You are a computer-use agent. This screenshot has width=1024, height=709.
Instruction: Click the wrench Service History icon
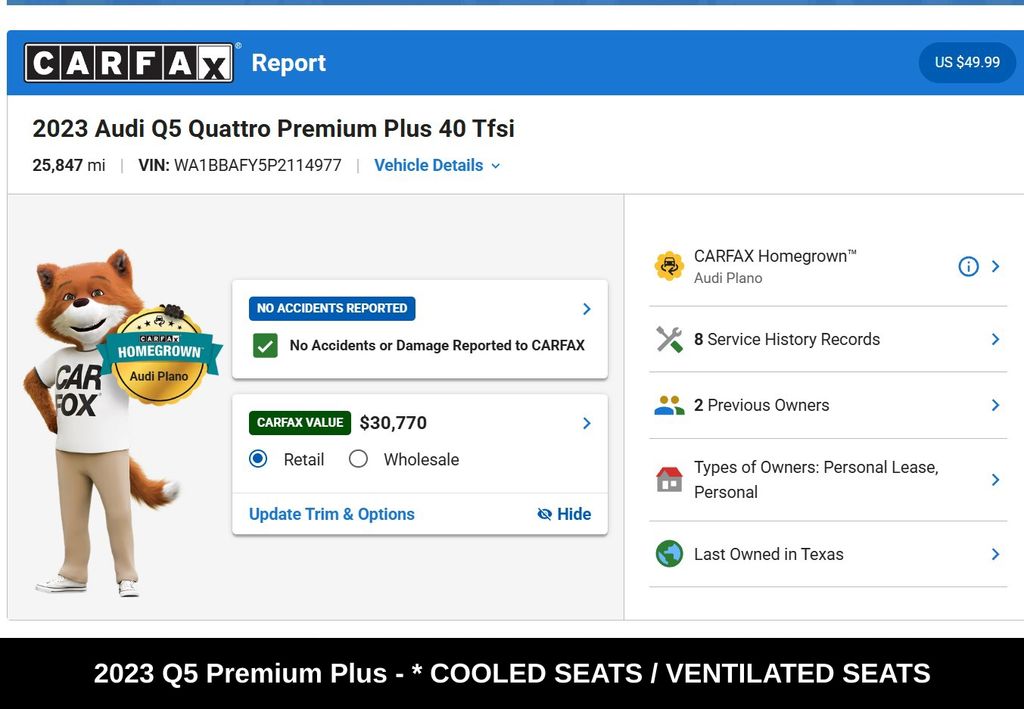669,339
